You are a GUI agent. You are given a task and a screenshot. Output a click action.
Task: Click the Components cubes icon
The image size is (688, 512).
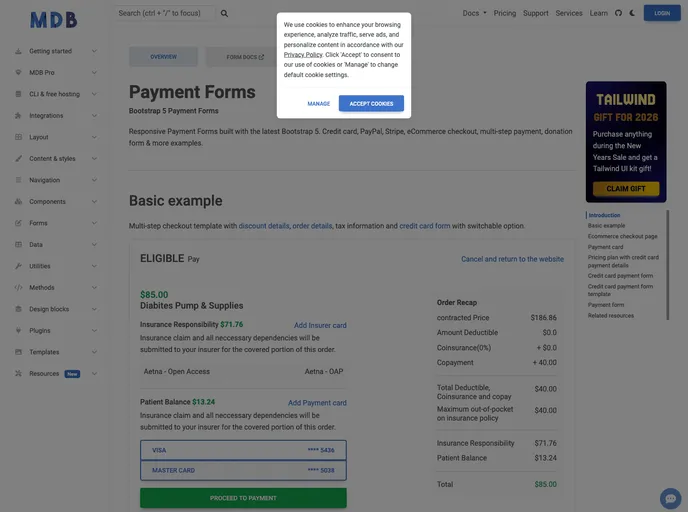point(18,201)
